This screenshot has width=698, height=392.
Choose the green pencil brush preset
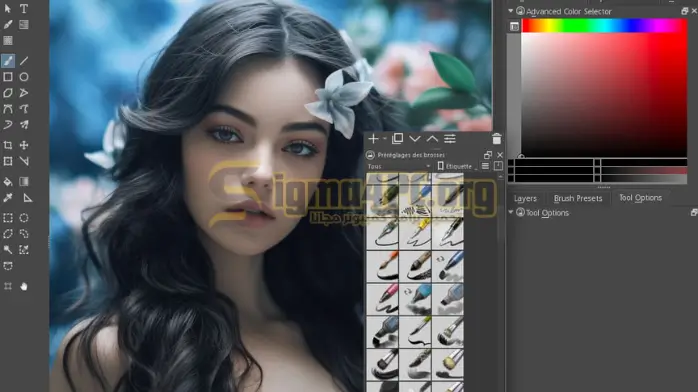click(x=382, y=200)
